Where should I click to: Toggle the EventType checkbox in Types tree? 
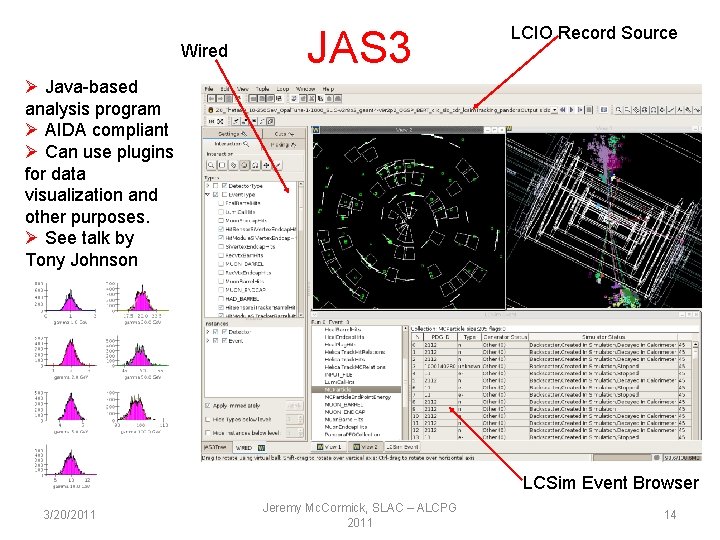click(x=225, y=194)
